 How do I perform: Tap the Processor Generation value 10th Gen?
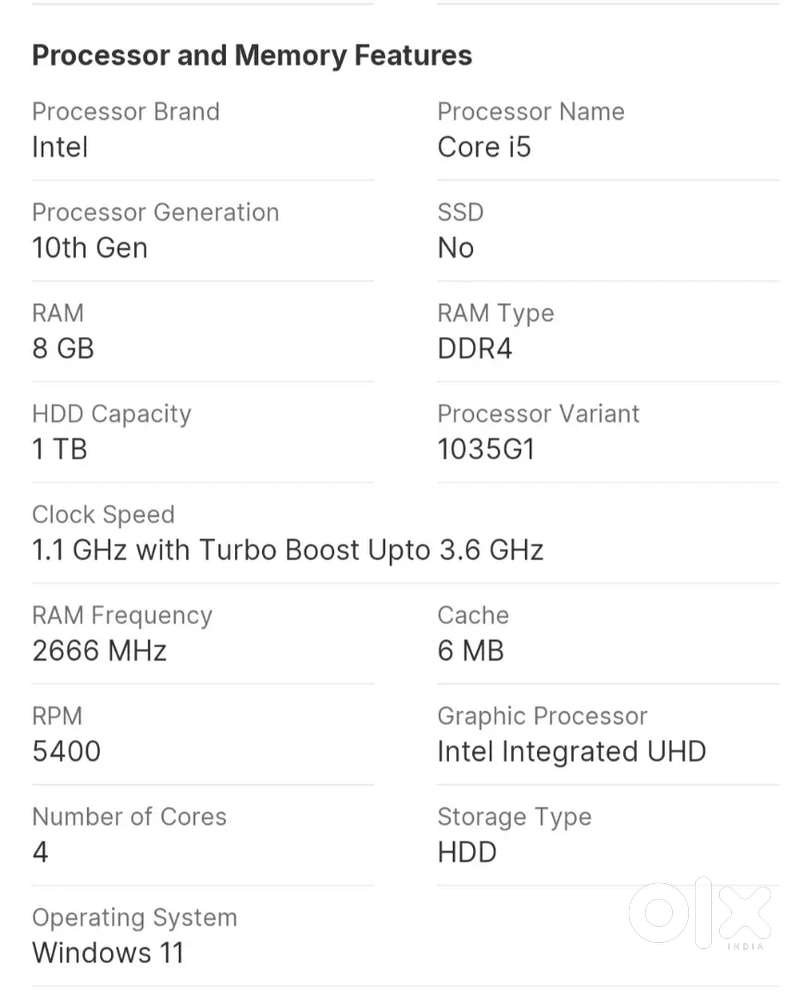click(x=90, y=249)
